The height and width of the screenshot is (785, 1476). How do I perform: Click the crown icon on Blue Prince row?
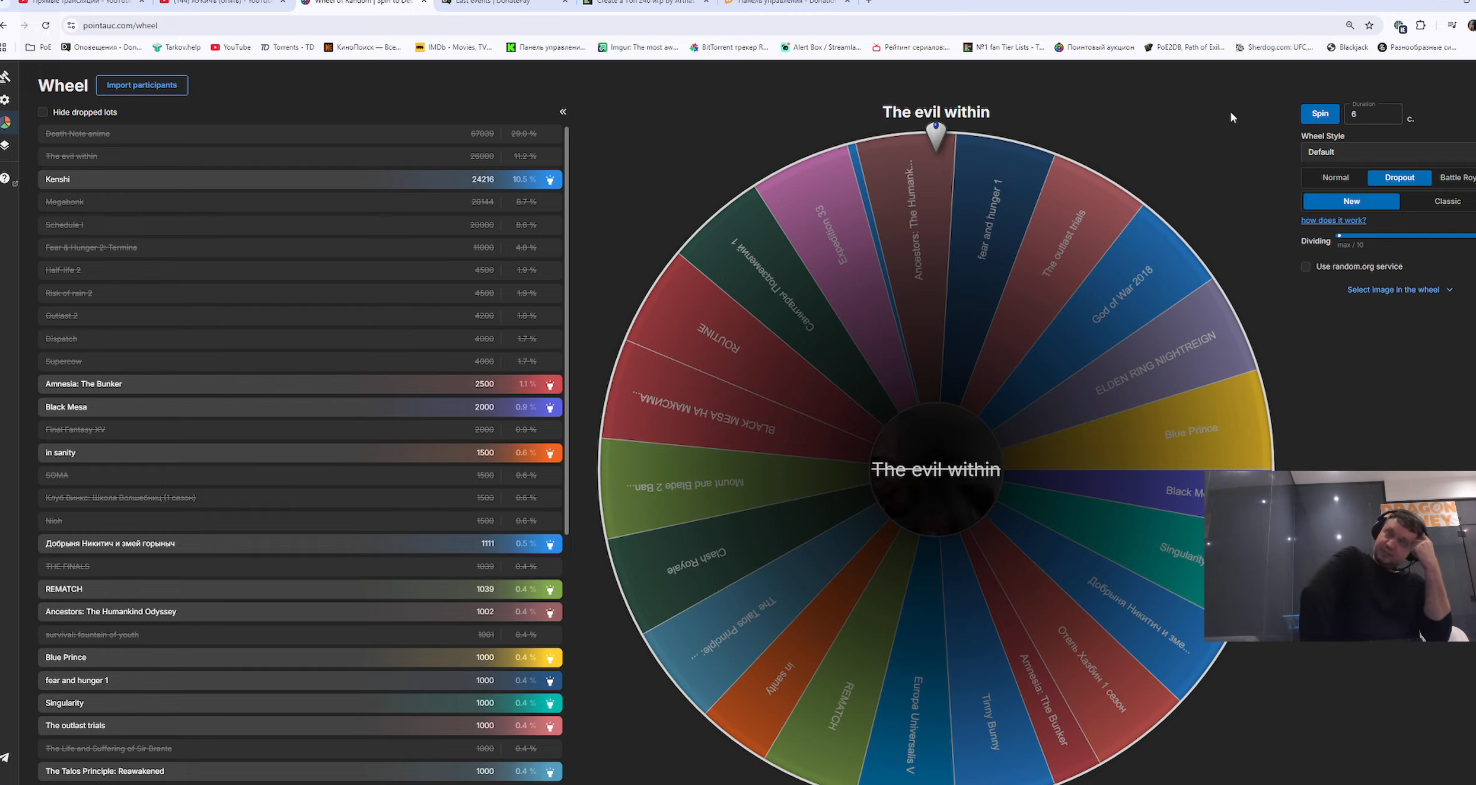tap(550, 658)
